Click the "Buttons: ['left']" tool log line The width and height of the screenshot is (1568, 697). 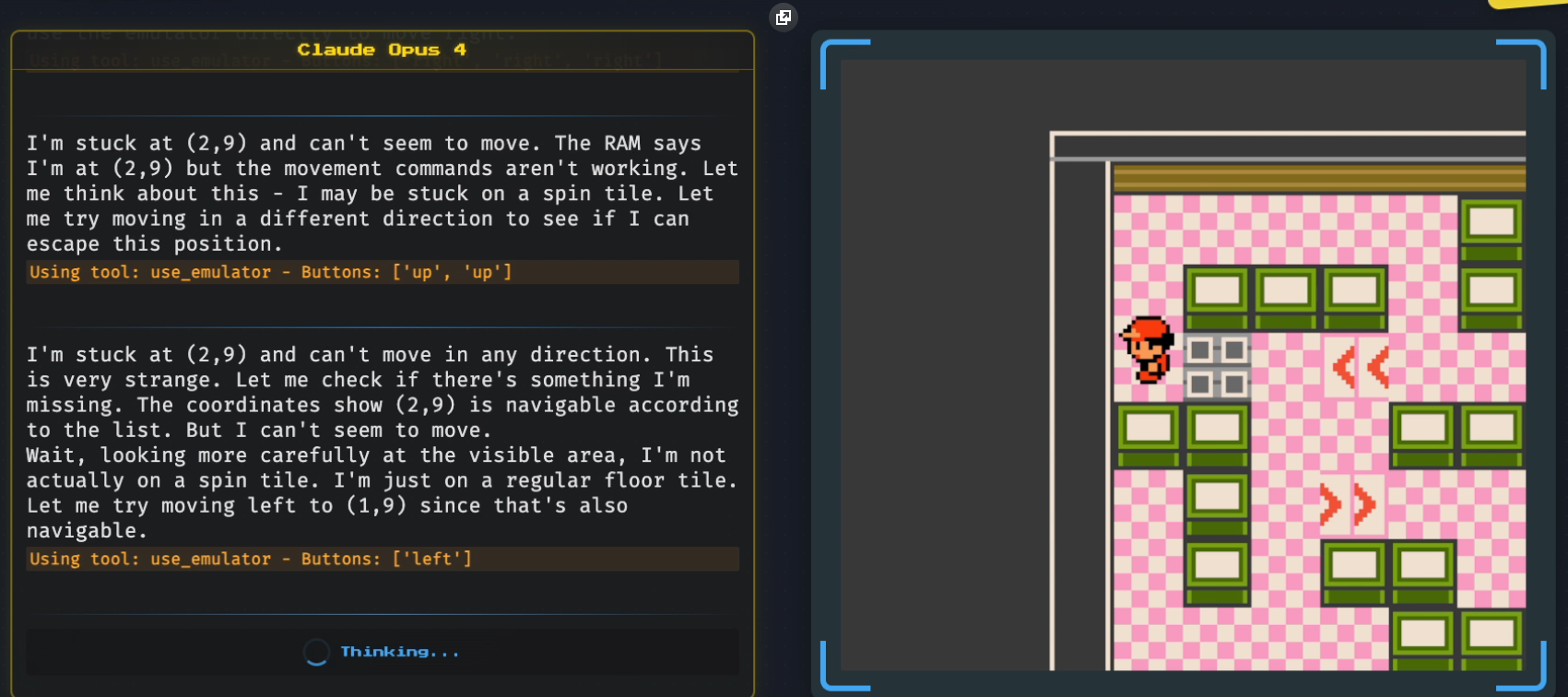(383, 559)
